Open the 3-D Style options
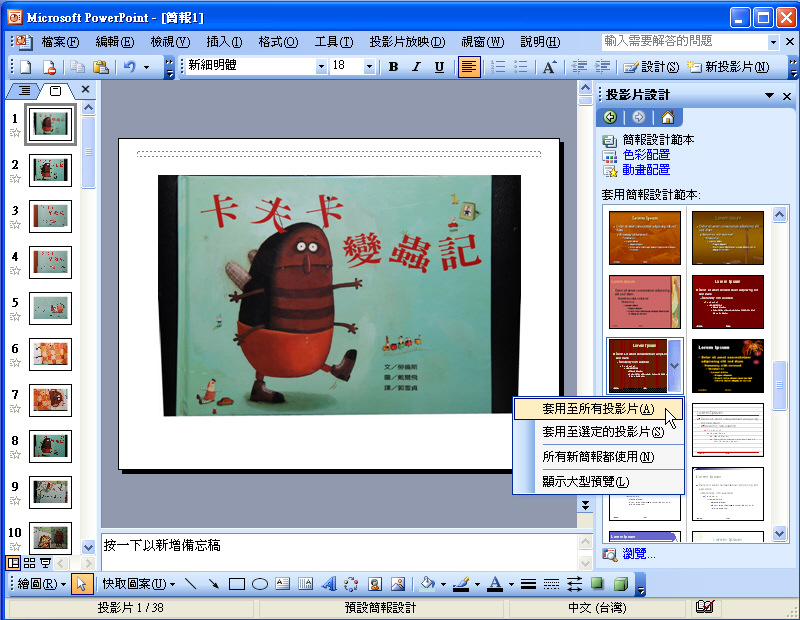This screenshot has width=800, height=620. 620,584
